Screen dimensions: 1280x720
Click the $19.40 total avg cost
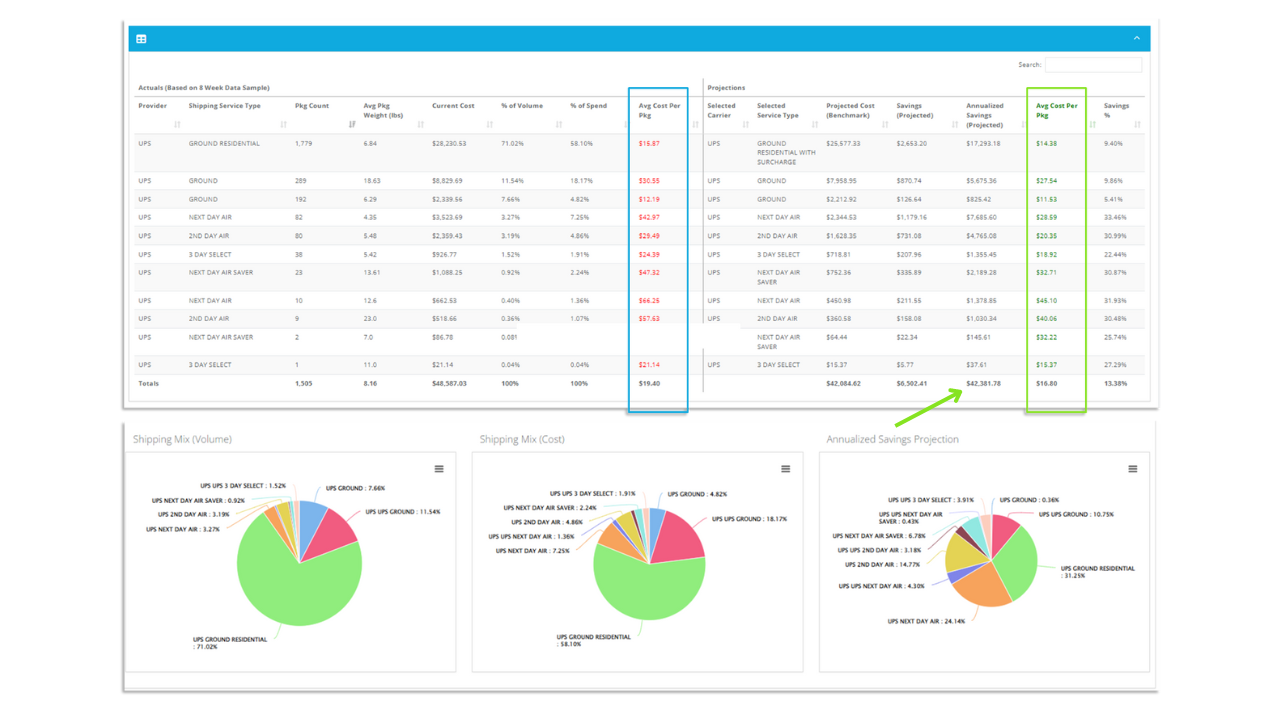tap(649, 384)
